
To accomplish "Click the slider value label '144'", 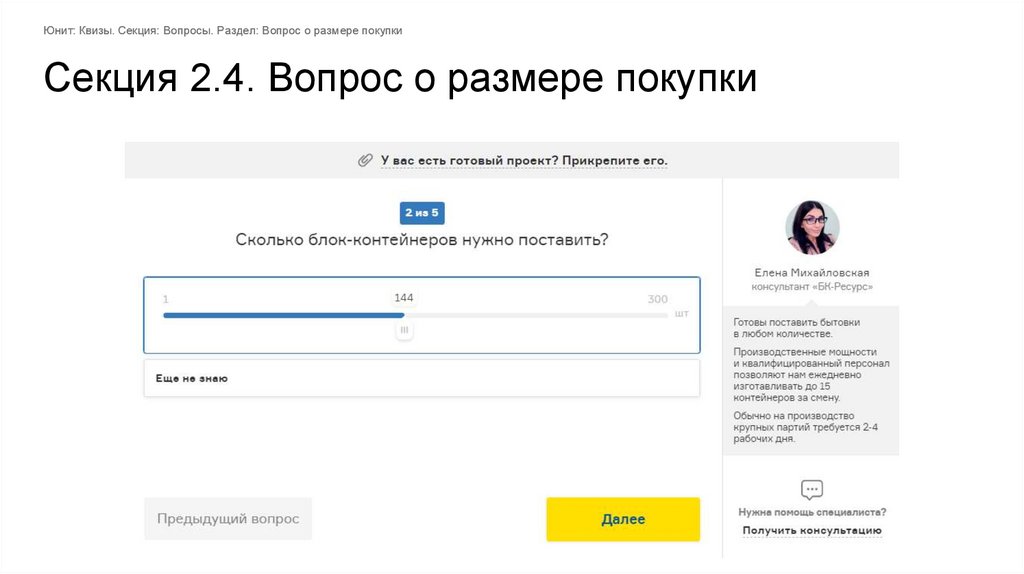I will click(404, 298).
